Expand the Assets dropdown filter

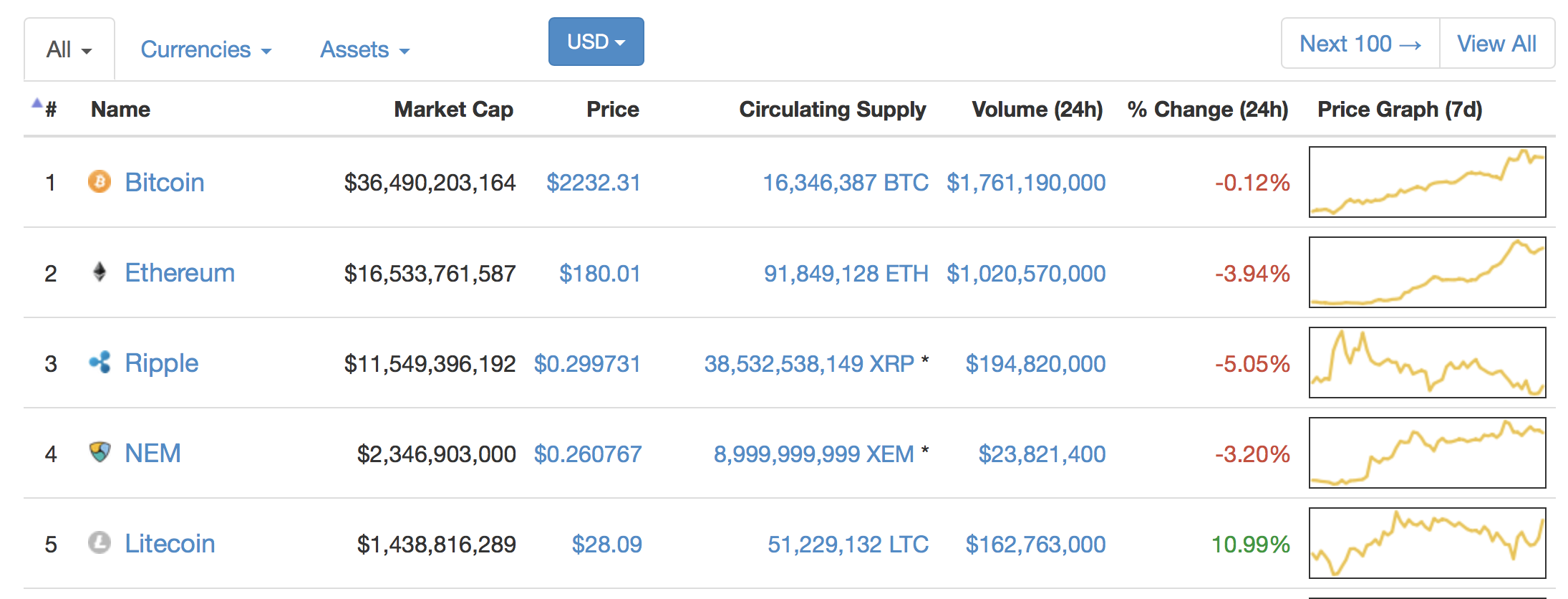coord(364,49)
